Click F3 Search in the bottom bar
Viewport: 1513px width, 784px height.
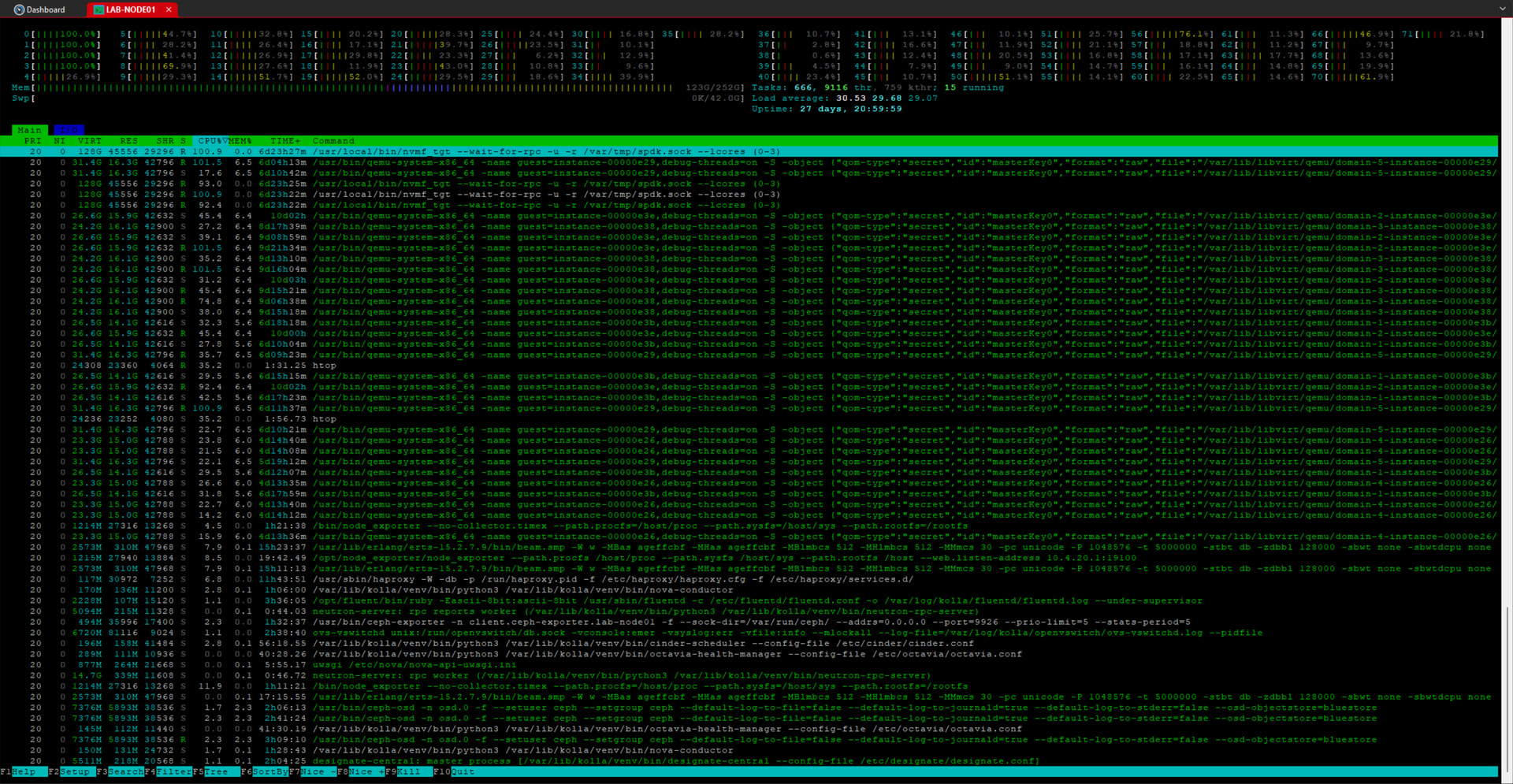tap(120, 772)
